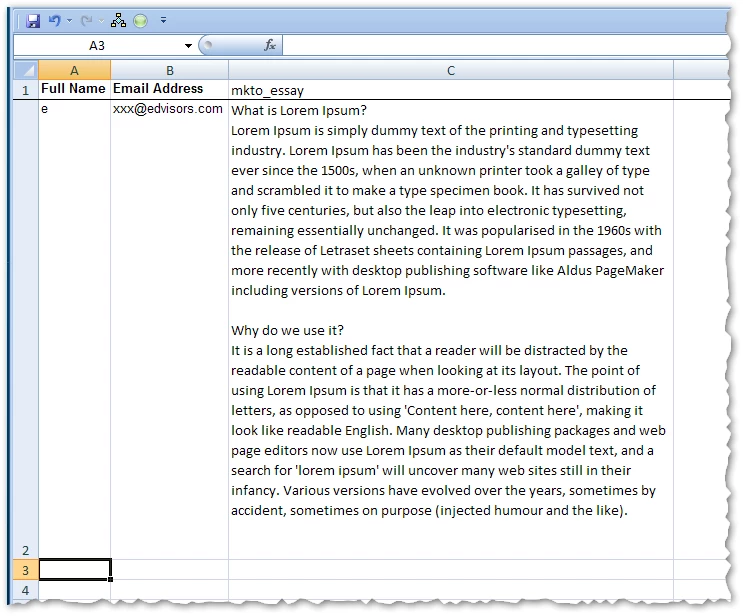
Task: Click empty cell B3
Action: tap(170, 570)
